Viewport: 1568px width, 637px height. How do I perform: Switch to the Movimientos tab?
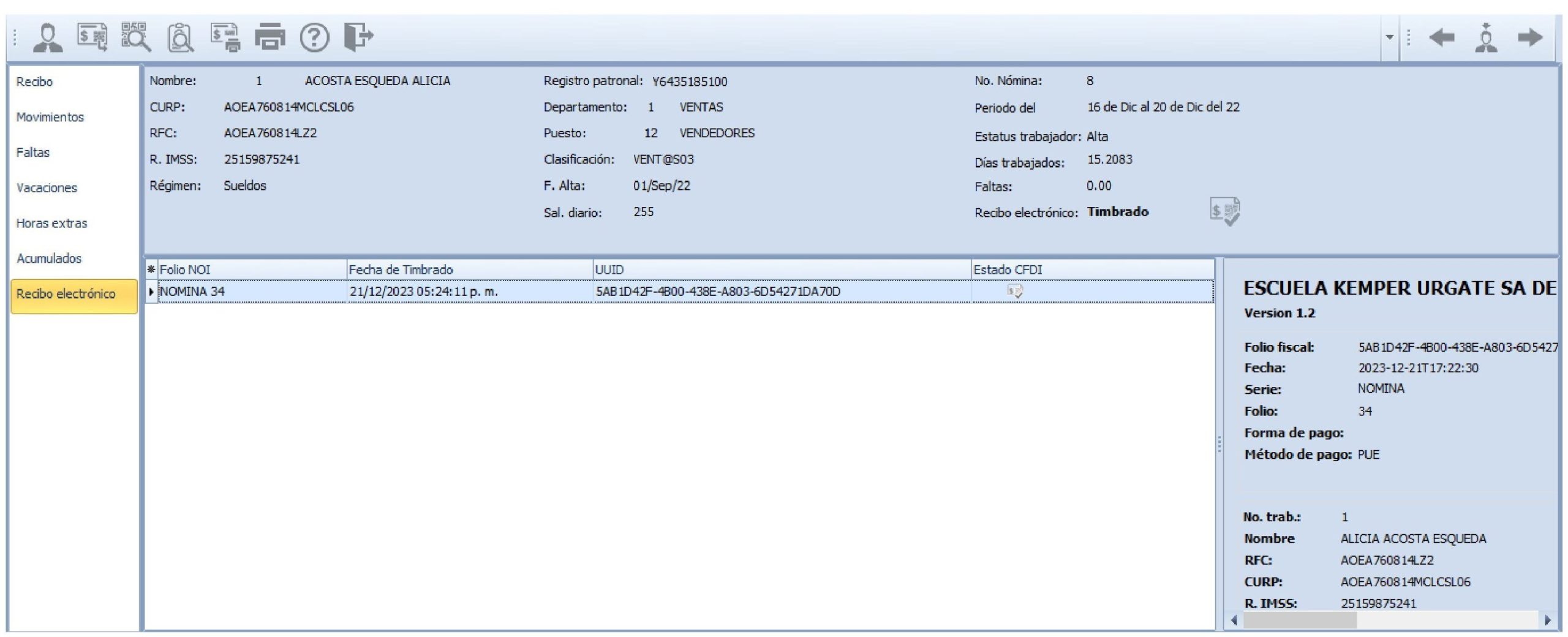coord(50,117)
